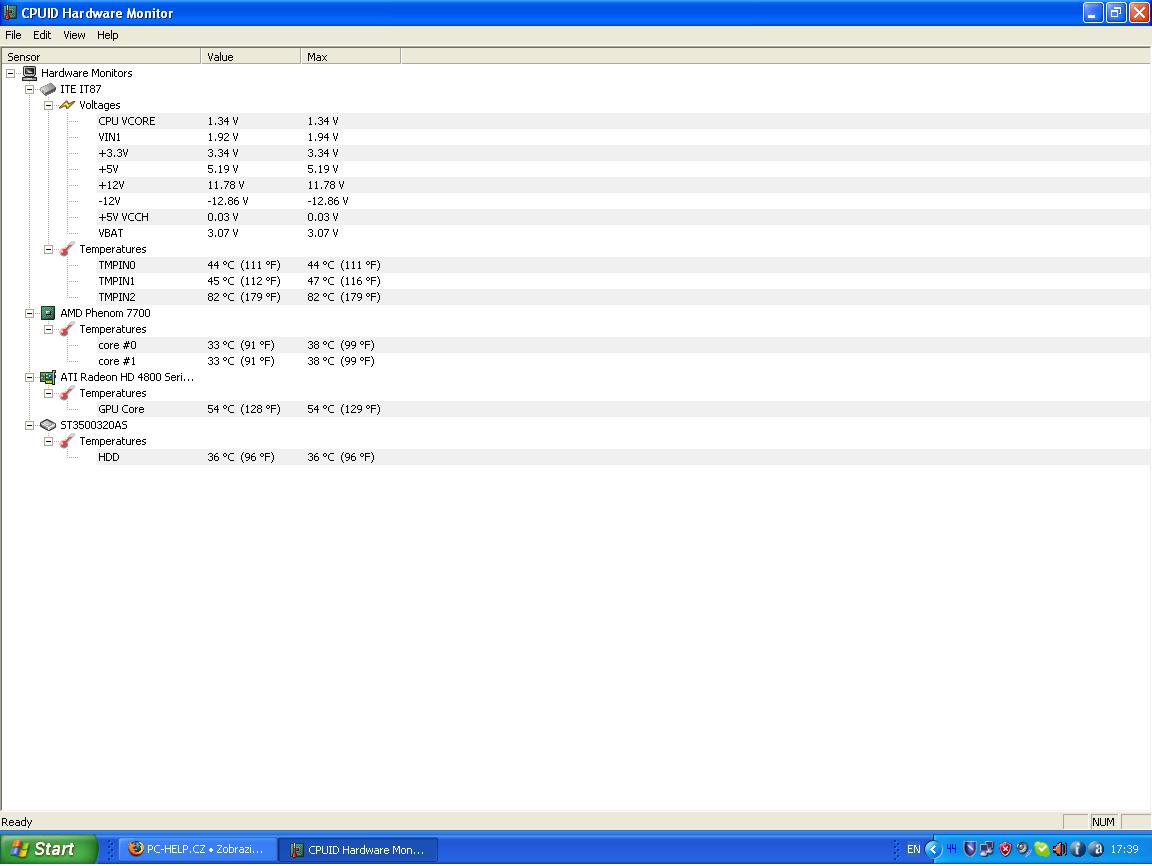Screen dimensions: 1152x866
Task: Collapse Temperatures under AMD Phenom 7700
Action: pyautogui.click(x=48, y=330)
